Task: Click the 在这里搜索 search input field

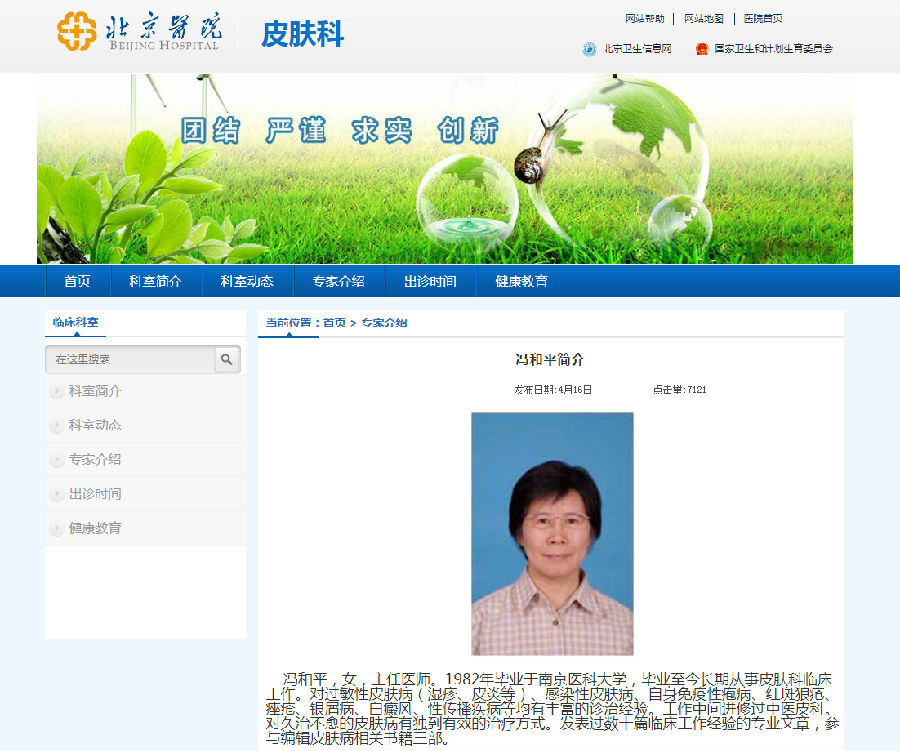Action: [130, 359]
